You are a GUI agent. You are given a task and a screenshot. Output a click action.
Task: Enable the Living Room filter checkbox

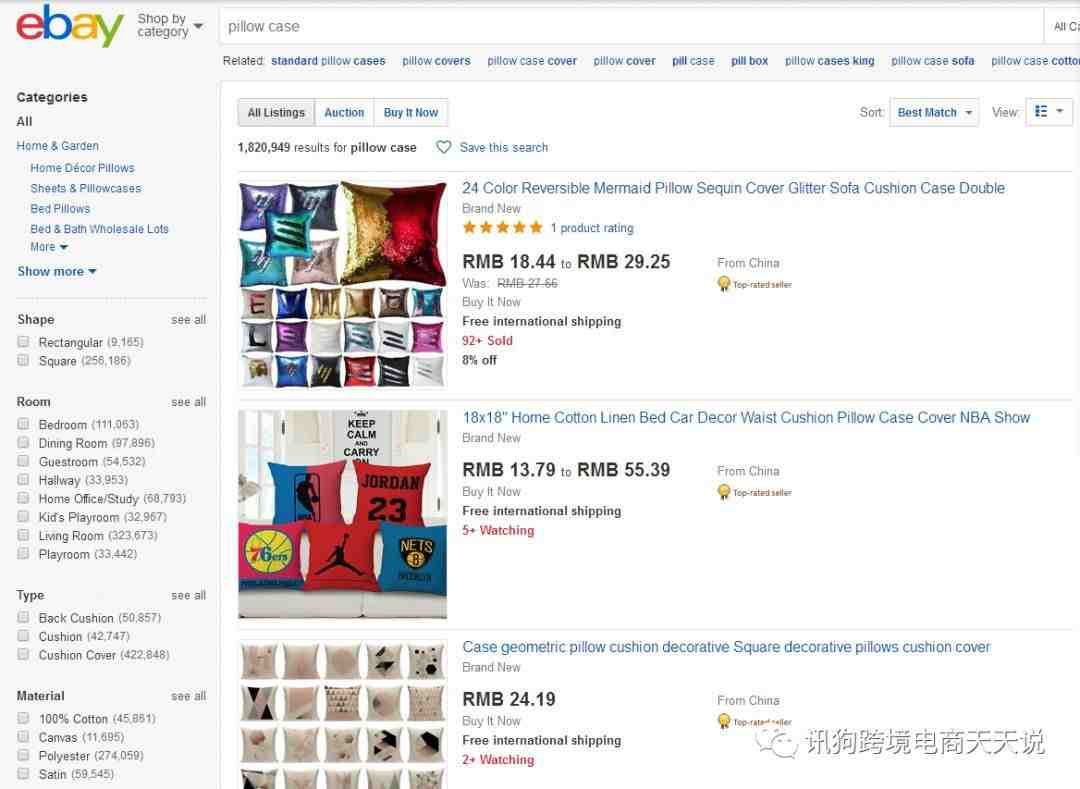pos(23,535)
